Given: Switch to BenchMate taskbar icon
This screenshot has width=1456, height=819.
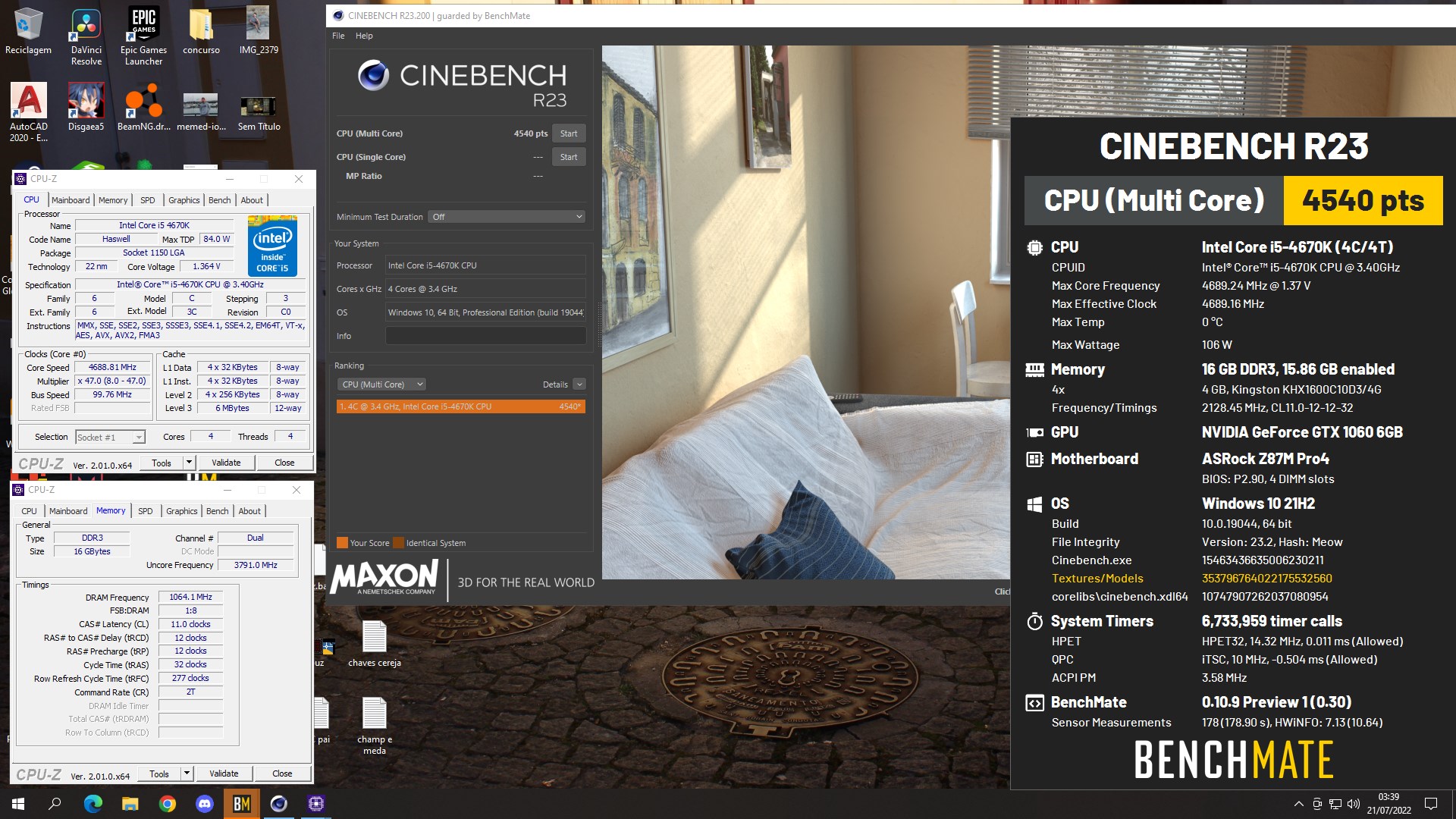Looking at the screenshot, I should click(x=241, y=804).
